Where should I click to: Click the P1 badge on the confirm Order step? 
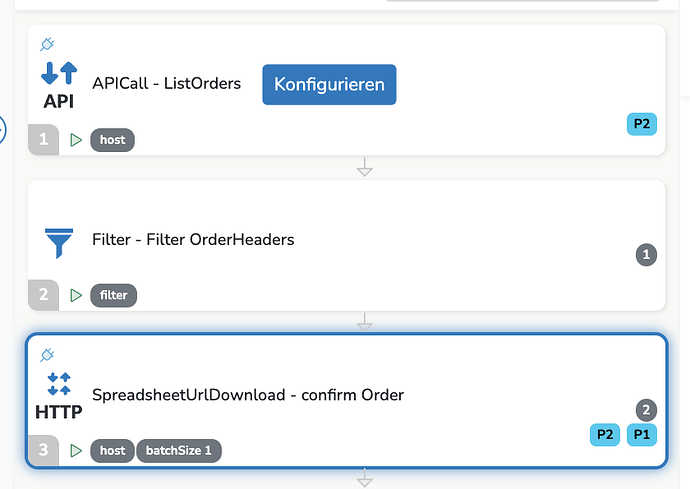[641, 434]
